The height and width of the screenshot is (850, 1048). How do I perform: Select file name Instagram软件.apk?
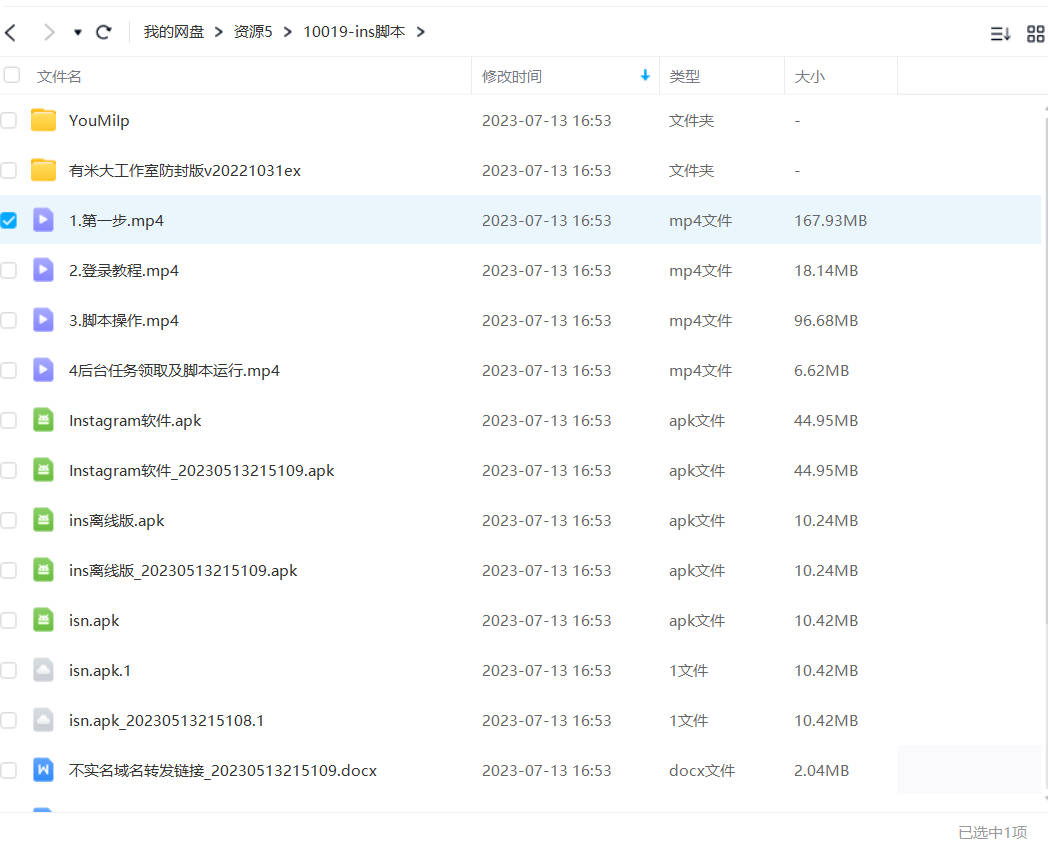(x=135, y=421)
